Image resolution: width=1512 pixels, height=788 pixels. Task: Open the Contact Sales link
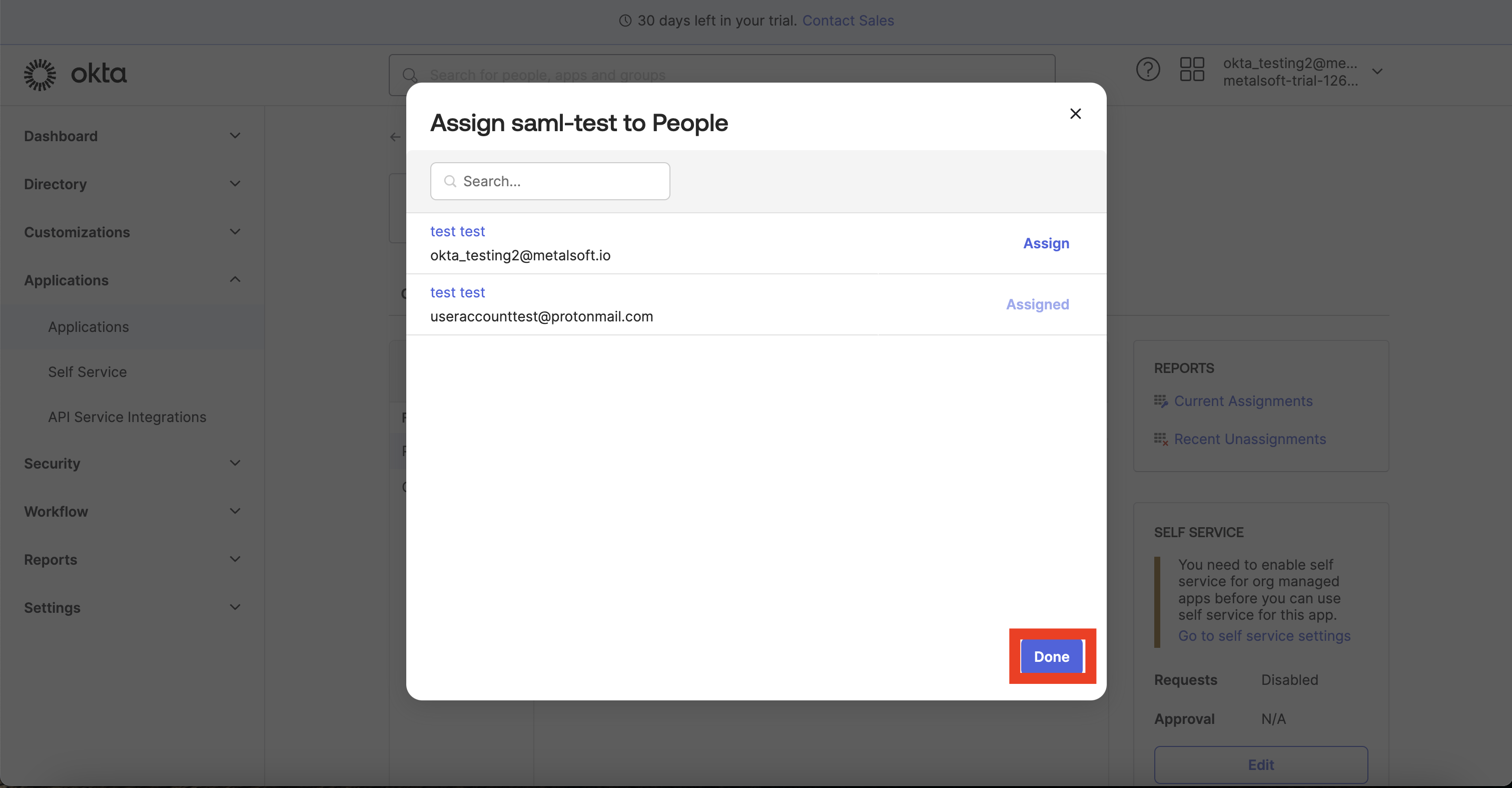848,21
